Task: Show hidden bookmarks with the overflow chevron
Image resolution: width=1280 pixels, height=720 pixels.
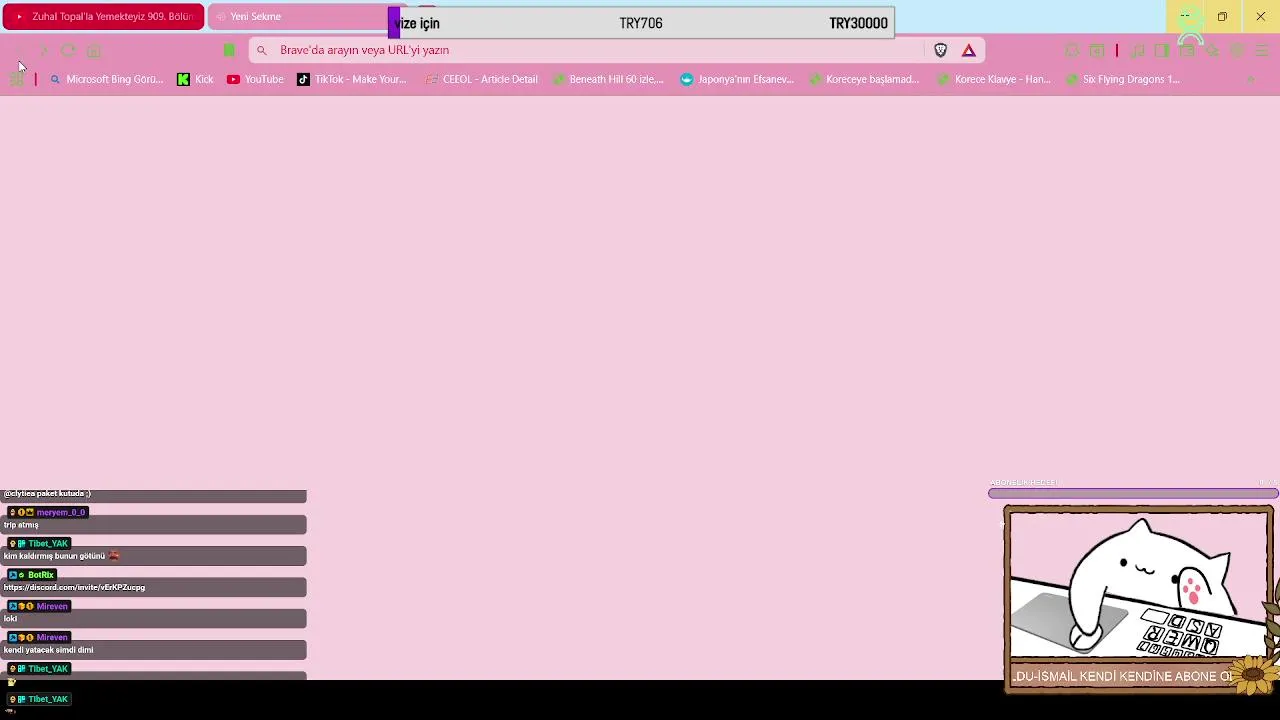Action: tap(1251, 79)
